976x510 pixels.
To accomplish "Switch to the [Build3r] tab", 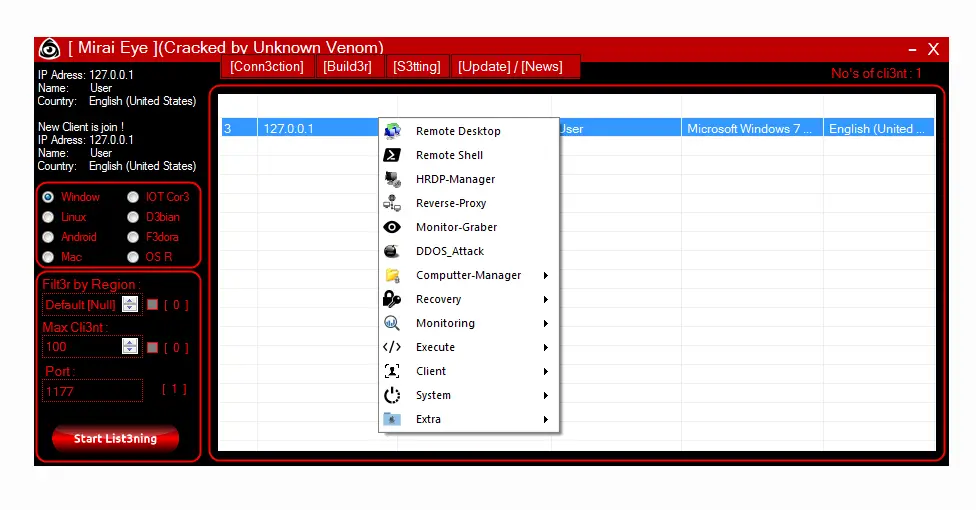I will (x=347, y=67).
